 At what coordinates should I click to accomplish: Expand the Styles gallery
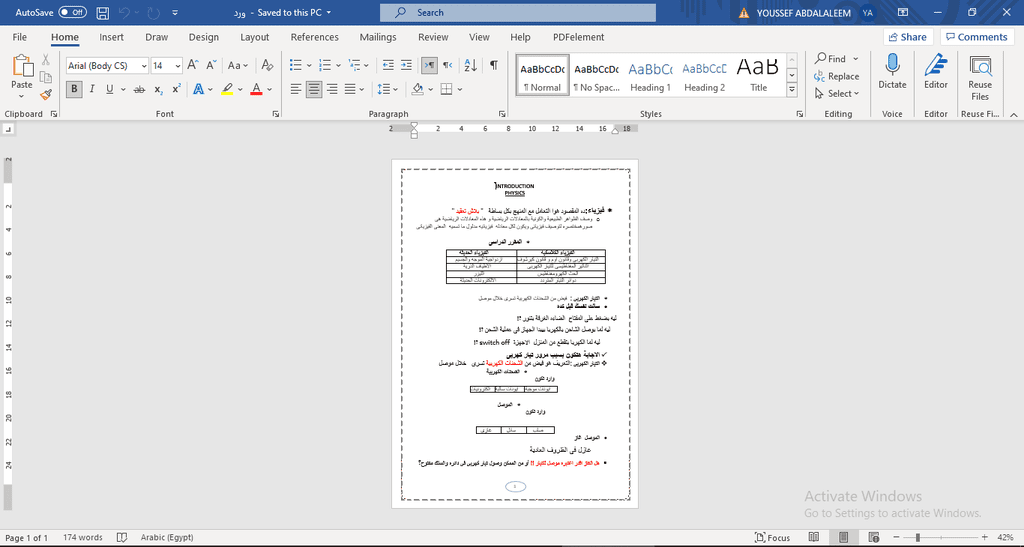pyautogui.click(x=792, y=91)
